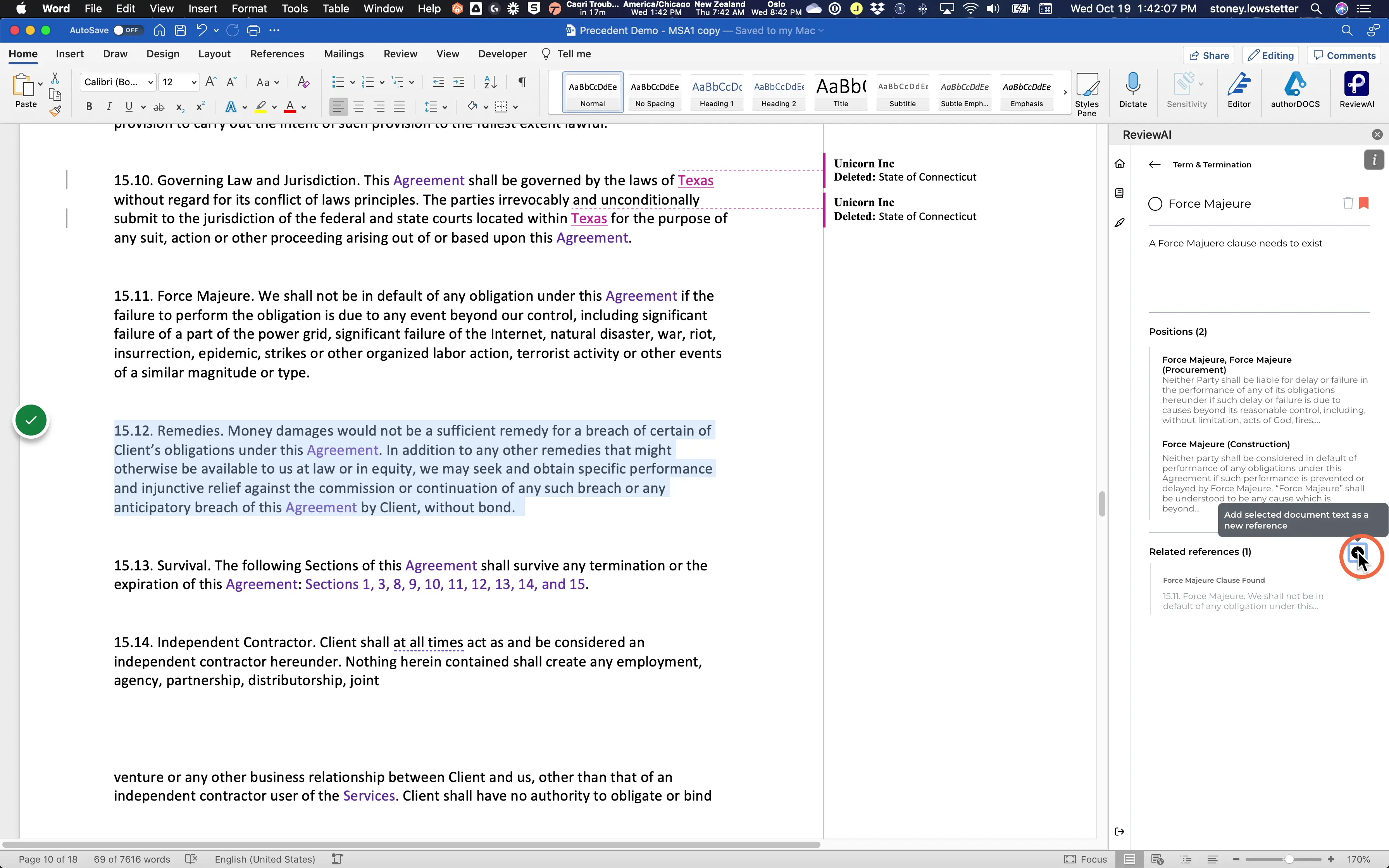Select the Force Majeure radio circle
This screenshot has height=868, width=1389.
tap(1155, 204)
